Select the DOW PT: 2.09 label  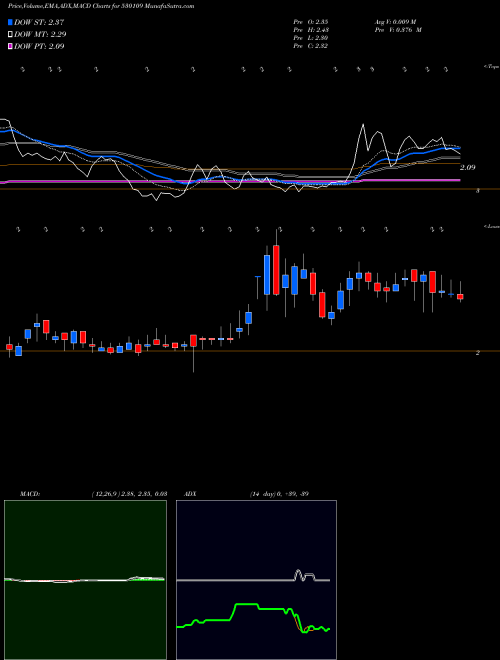click(39, 46)
